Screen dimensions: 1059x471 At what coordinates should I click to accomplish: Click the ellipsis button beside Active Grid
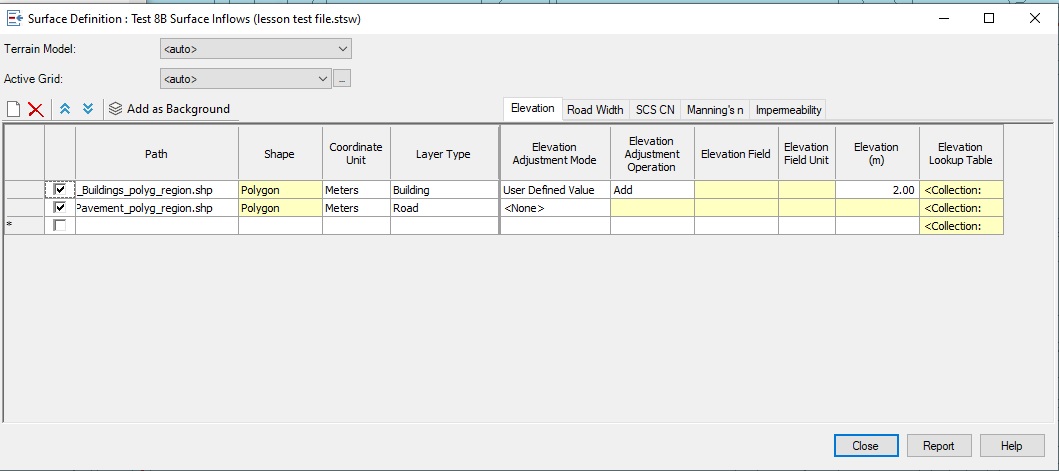342,79
